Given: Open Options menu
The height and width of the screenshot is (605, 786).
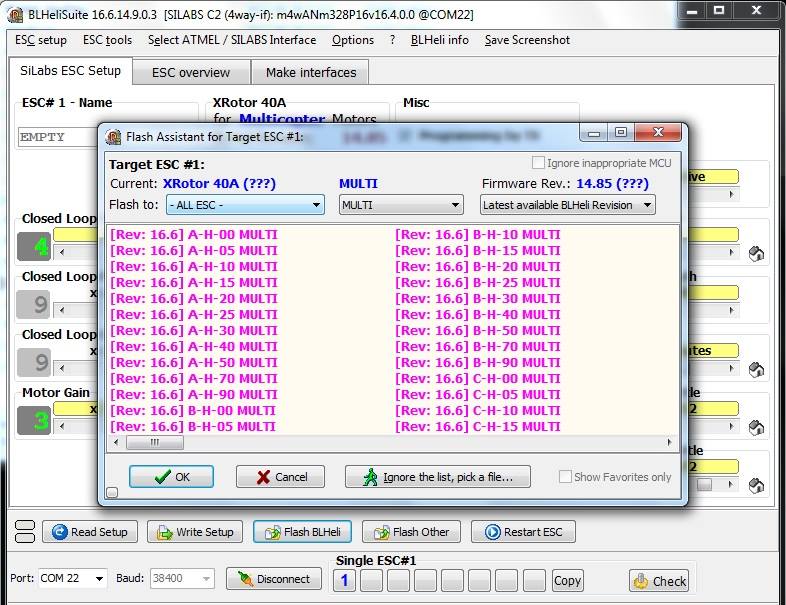Looking at the screenshot, I should [x=353, y=40].
